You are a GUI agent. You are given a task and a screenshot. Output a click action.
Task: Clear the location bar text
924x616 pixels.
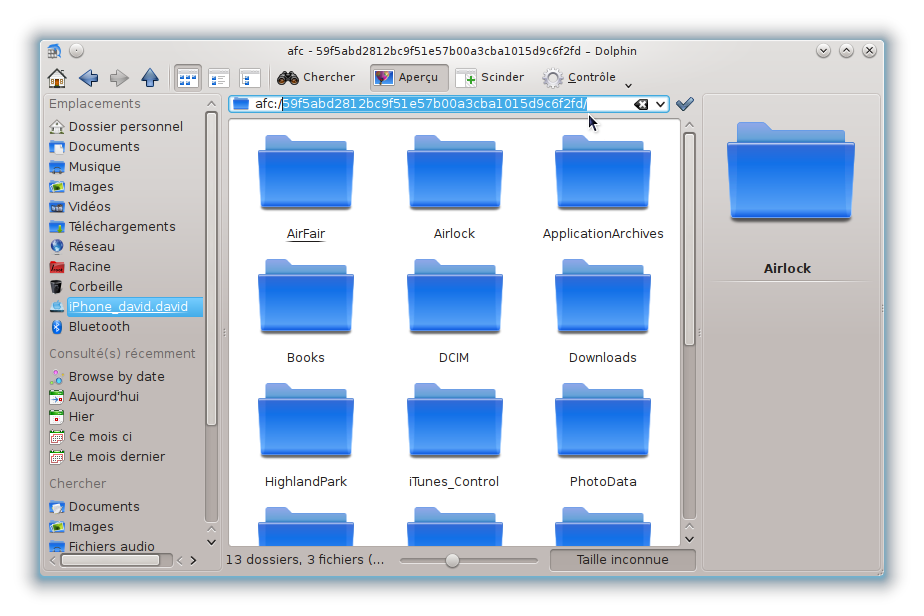[641, 104]
